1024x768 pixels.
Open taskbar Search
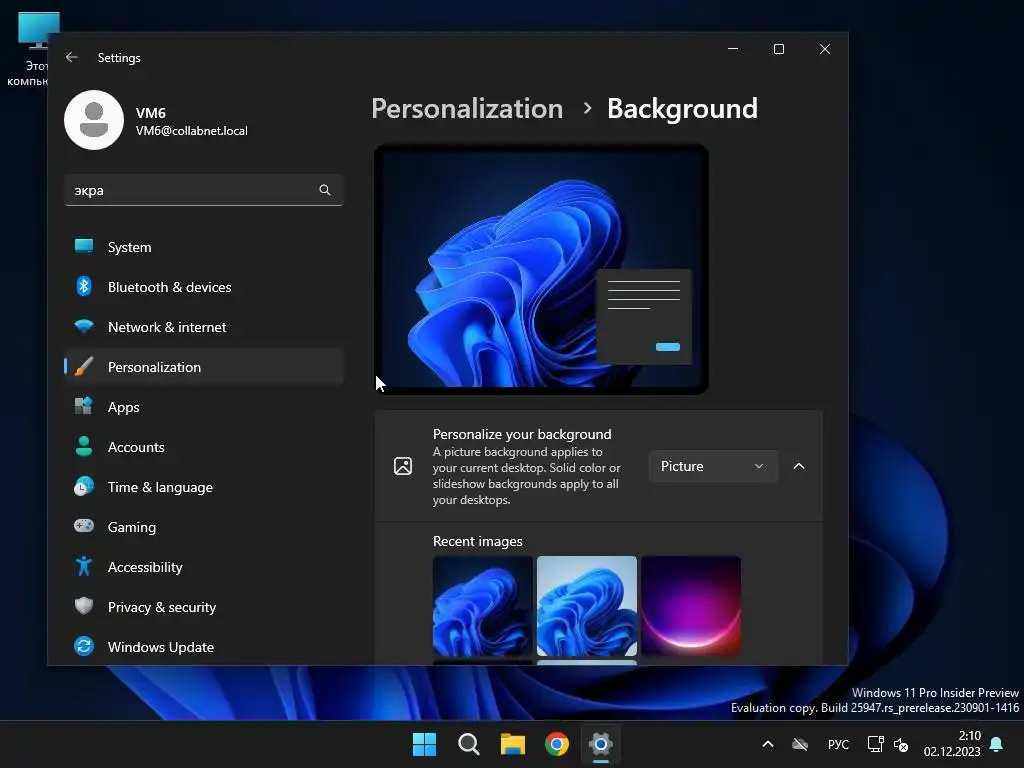468,744
